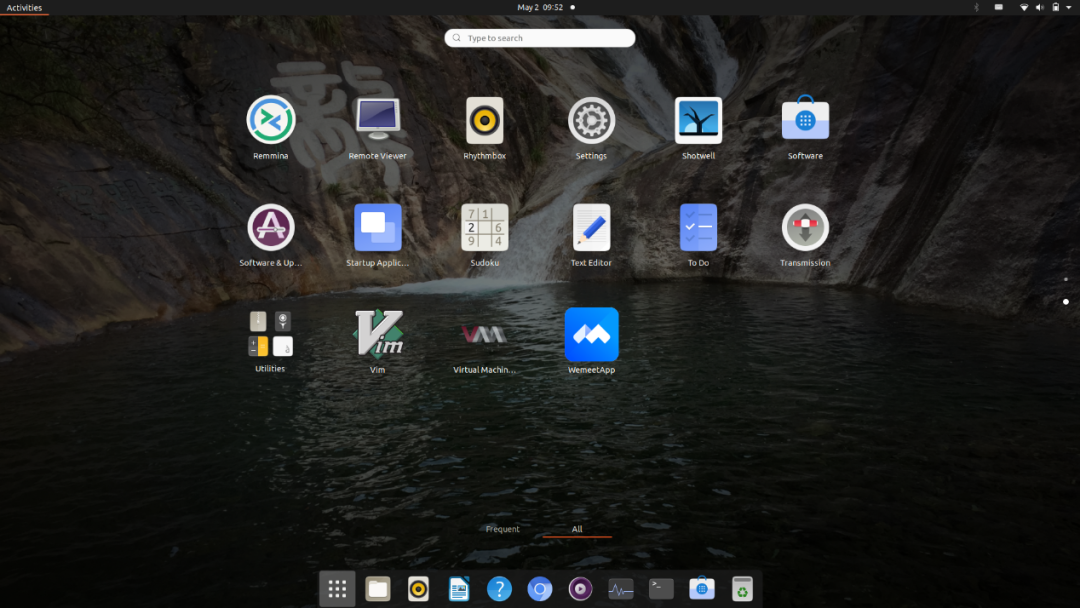This screenshot has height=608, width=1080.
Task: Click the volume icon in top bar
Action: click(x=1039, y=8)
